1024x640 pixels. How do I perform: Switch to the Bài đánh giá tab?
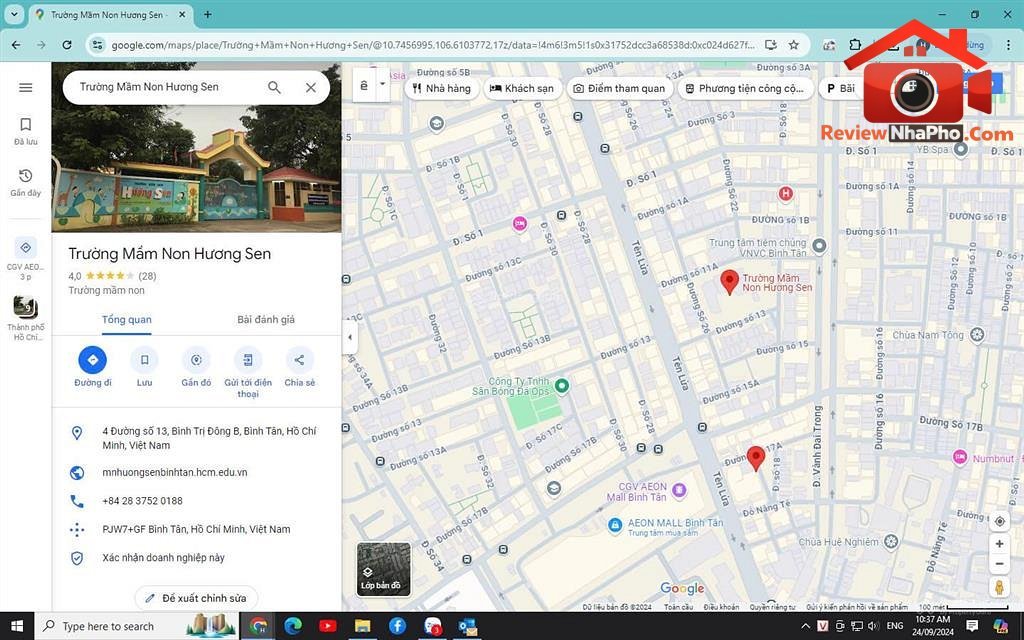[266, 319]
